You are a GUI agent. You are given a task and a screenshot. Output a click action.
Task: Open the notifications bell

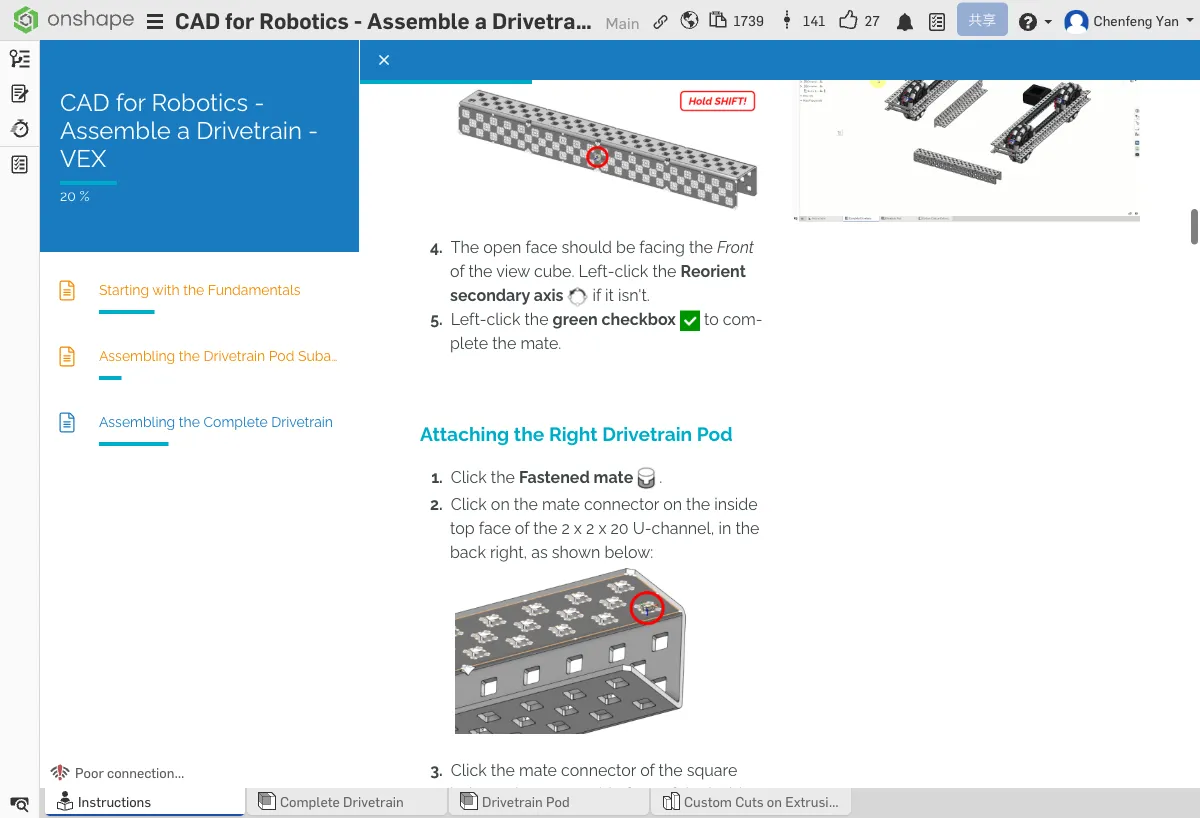905,22
